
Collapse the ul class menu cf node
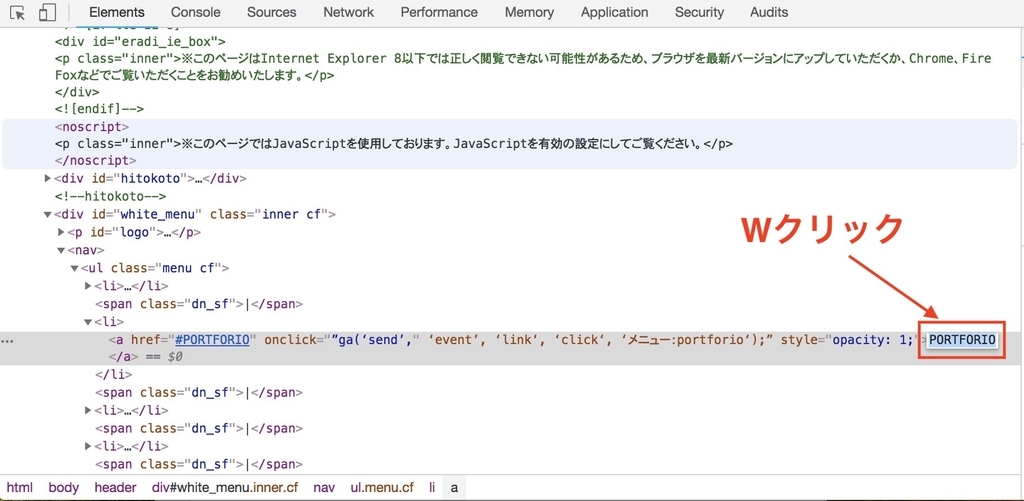75,268
